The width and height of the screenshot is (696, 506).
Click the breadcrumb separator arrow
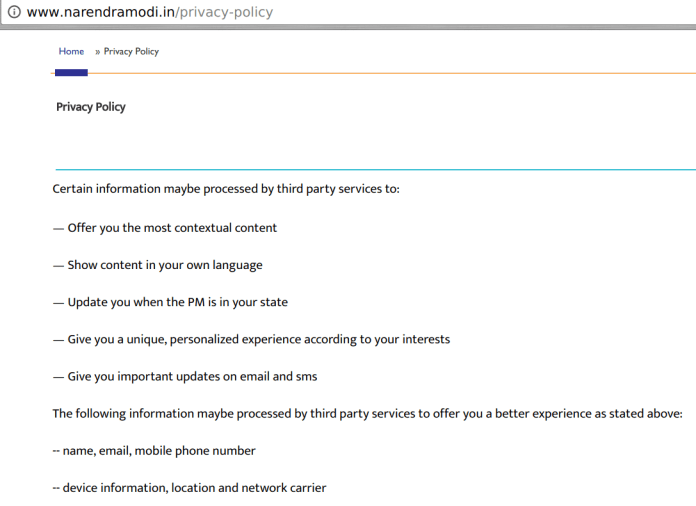[97, 51]
